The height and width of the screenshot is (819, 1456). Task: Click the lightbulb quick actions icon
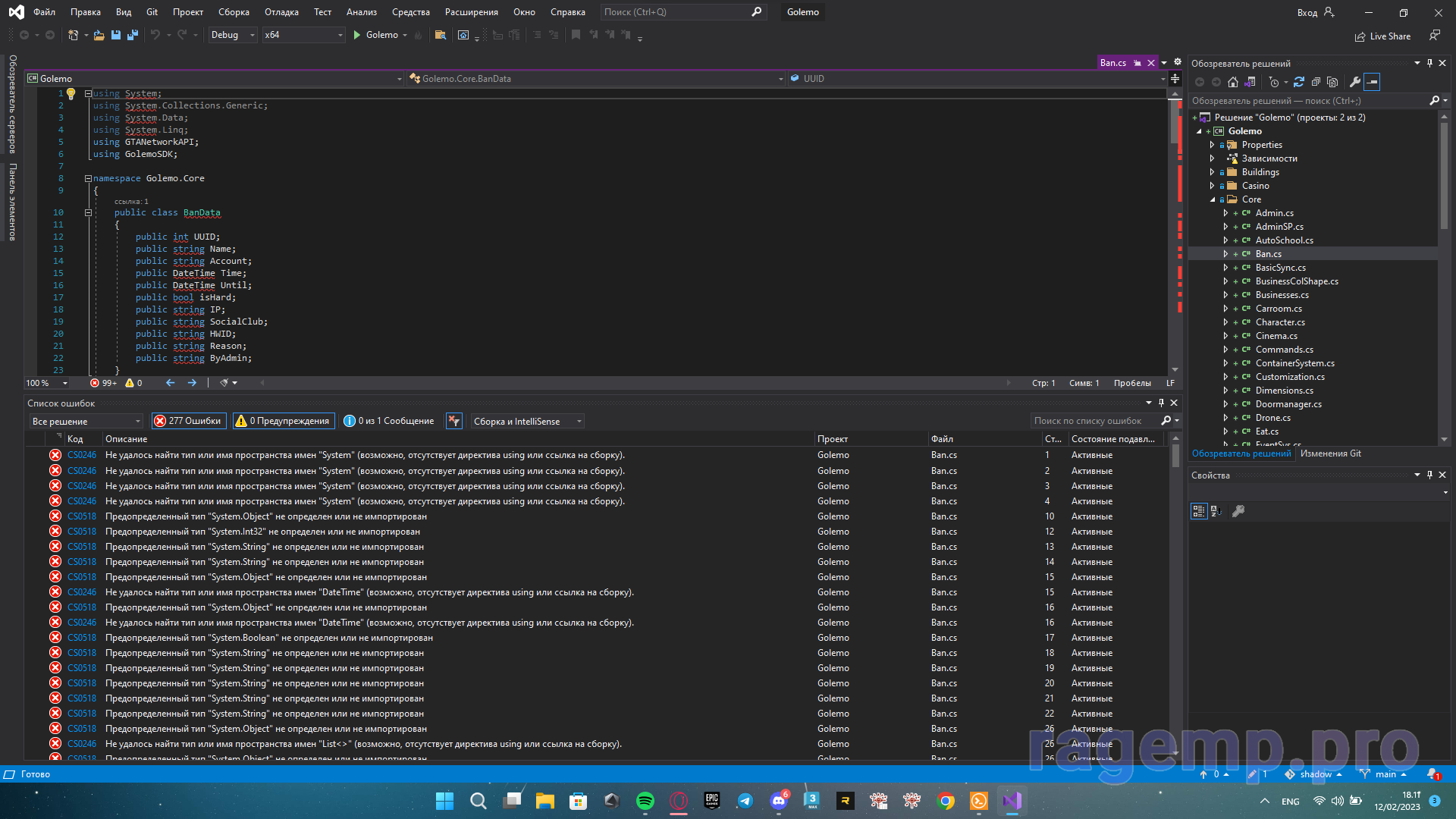coord(71,93)
